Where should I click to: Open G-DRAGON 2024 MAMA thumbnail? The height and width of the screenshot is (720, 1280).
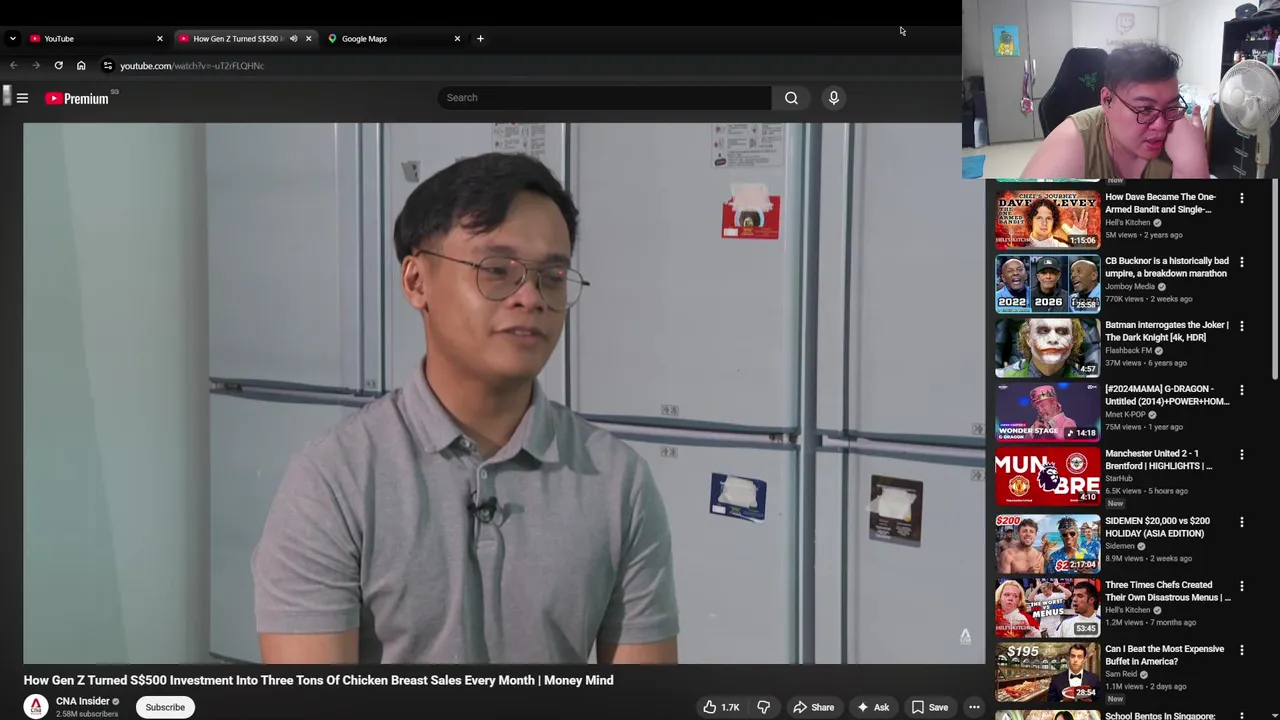[x=1047, y=411]
